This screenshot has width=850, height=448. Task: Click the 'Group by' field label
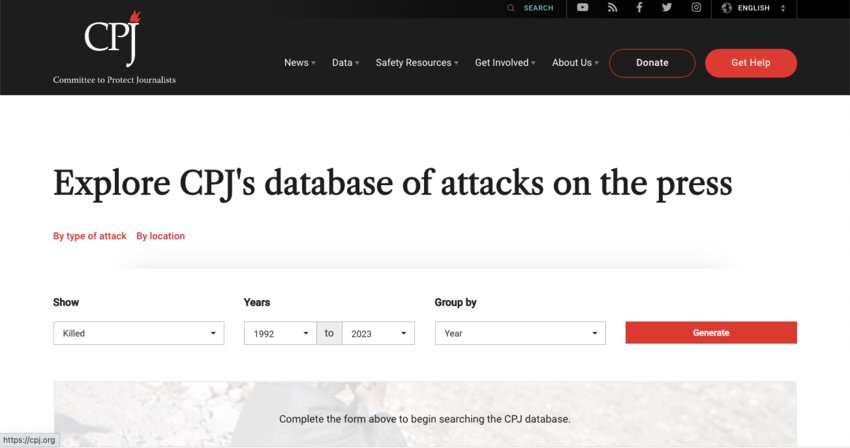click(455, 303)
